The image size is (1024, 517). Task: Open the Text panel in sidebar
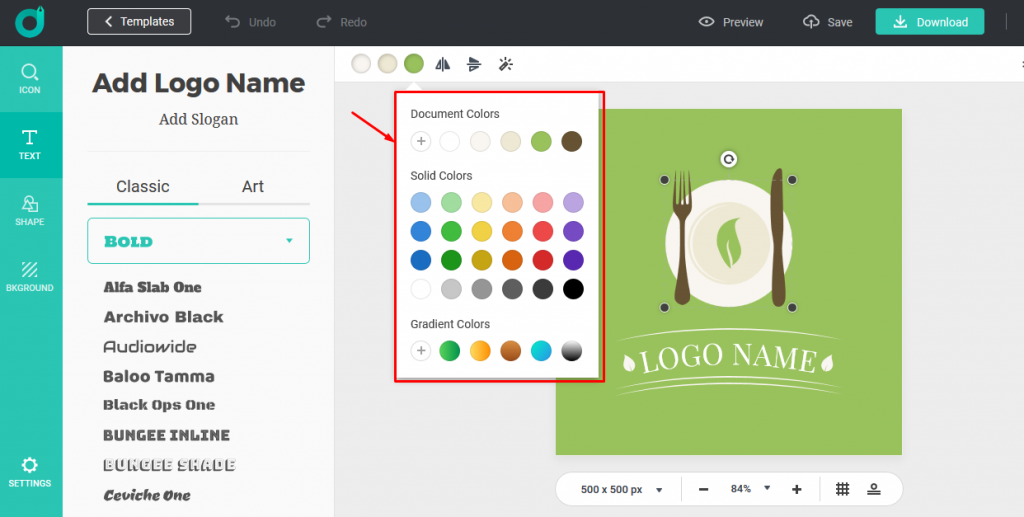tap(29, 144)
